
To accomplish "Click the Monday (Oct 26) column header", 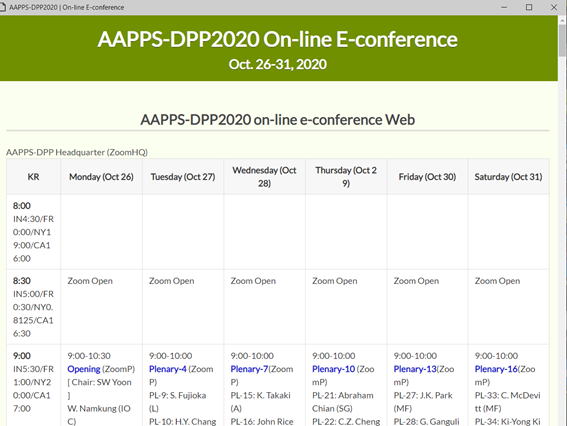I will click(x=101, y=177).
